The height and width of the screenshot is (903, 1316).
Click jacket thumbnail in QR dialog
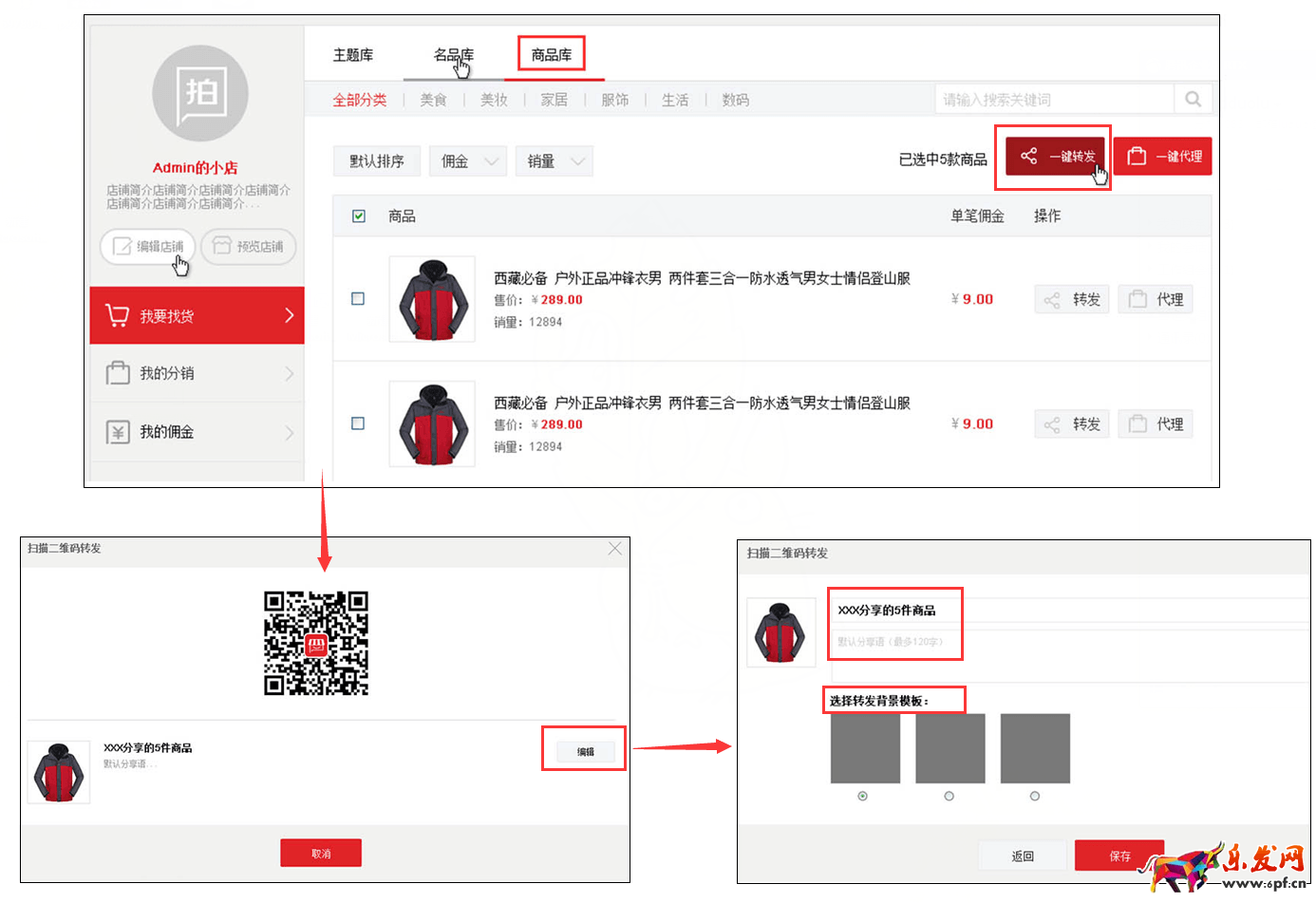(x=59, y=772)
